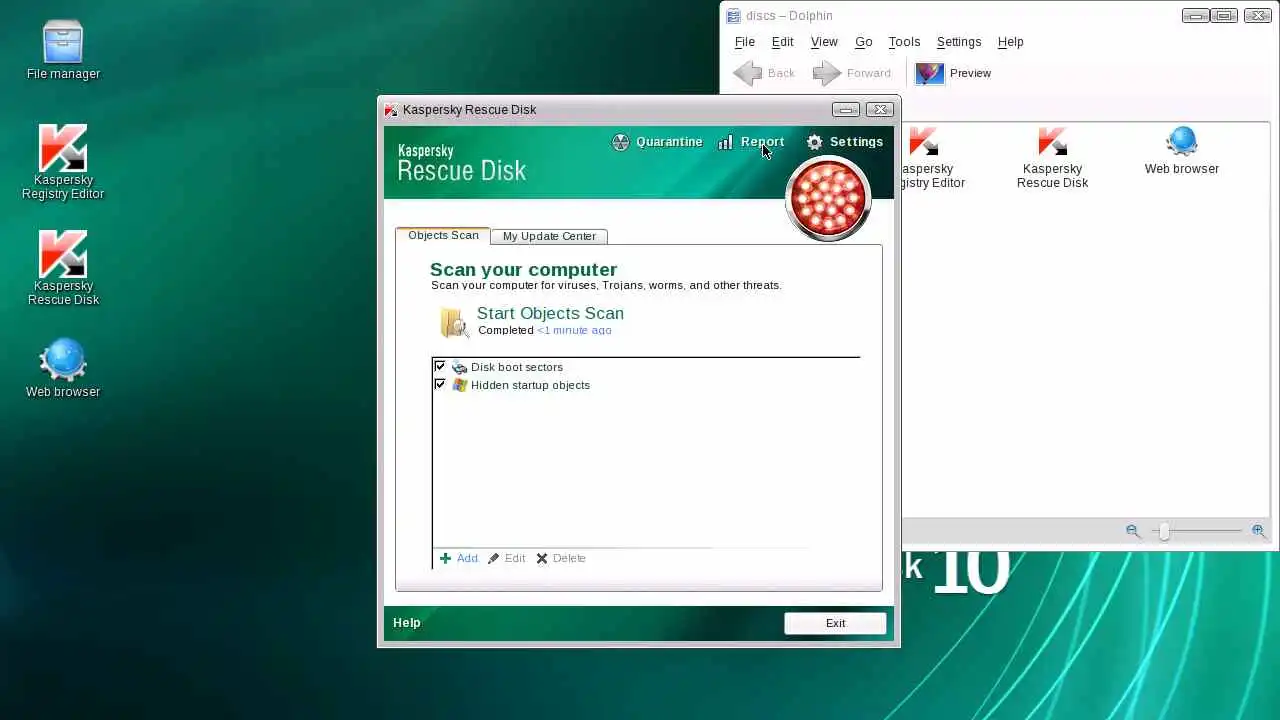Screen dimensions: 1280x720
Task: Open Help menu in Dolphin
Action: pyautogui.click(x=1010, y=42)
